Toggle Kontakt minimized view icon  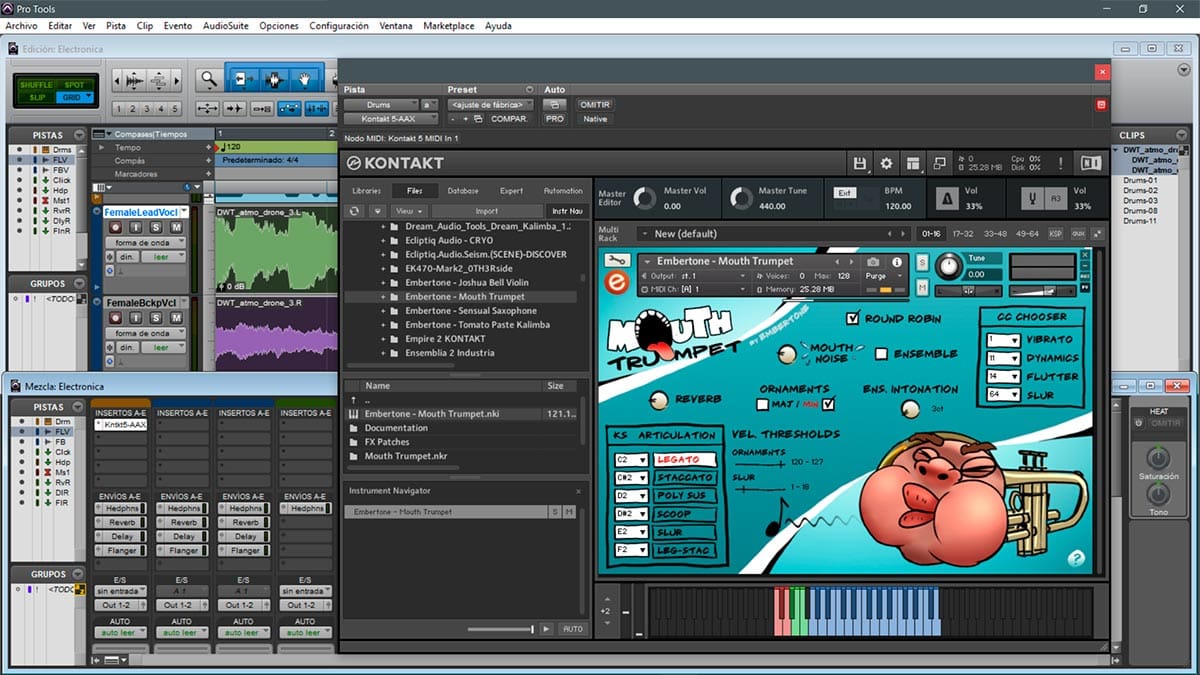click(939, 163)
